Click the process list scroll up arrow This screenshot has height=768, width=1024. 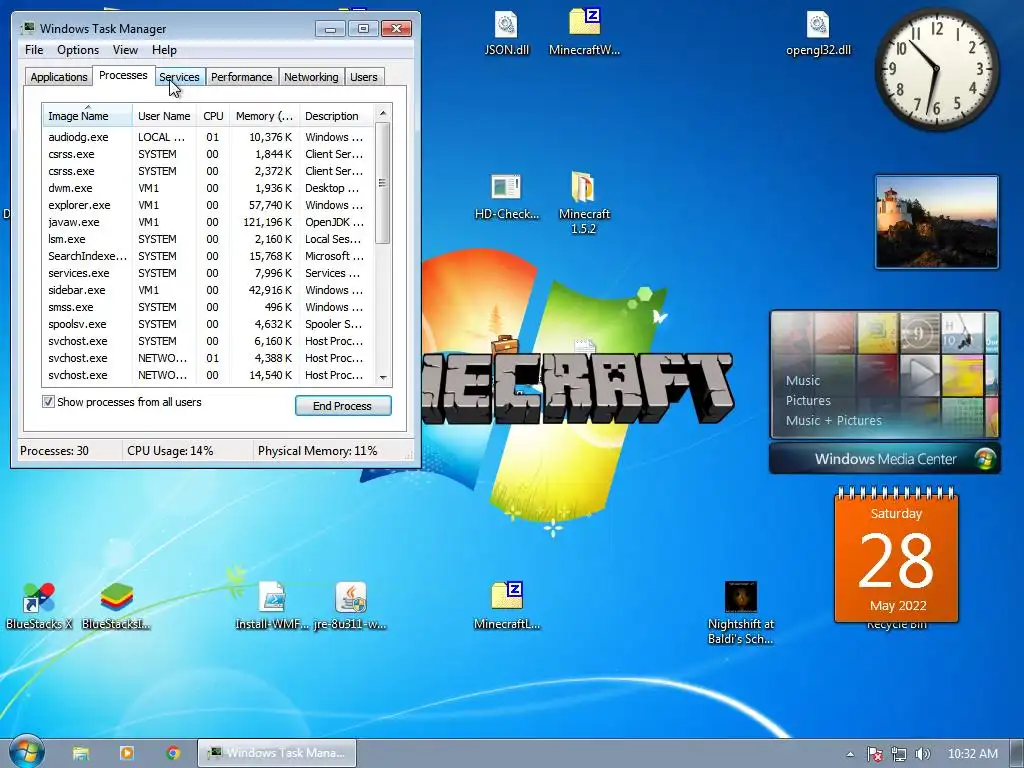coord(383,113)
